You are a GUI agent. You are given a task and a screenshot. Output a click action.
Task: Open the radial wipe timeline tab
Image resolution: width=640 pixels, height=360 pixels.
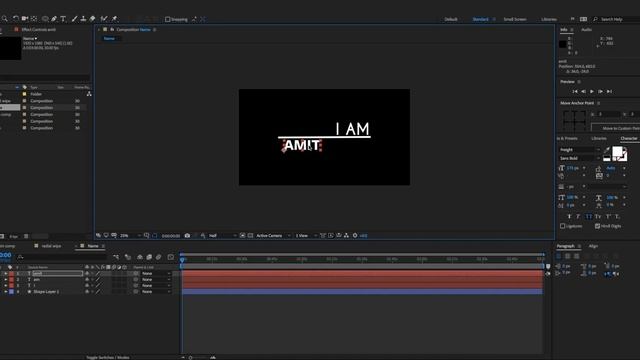[x=51, y=246]
